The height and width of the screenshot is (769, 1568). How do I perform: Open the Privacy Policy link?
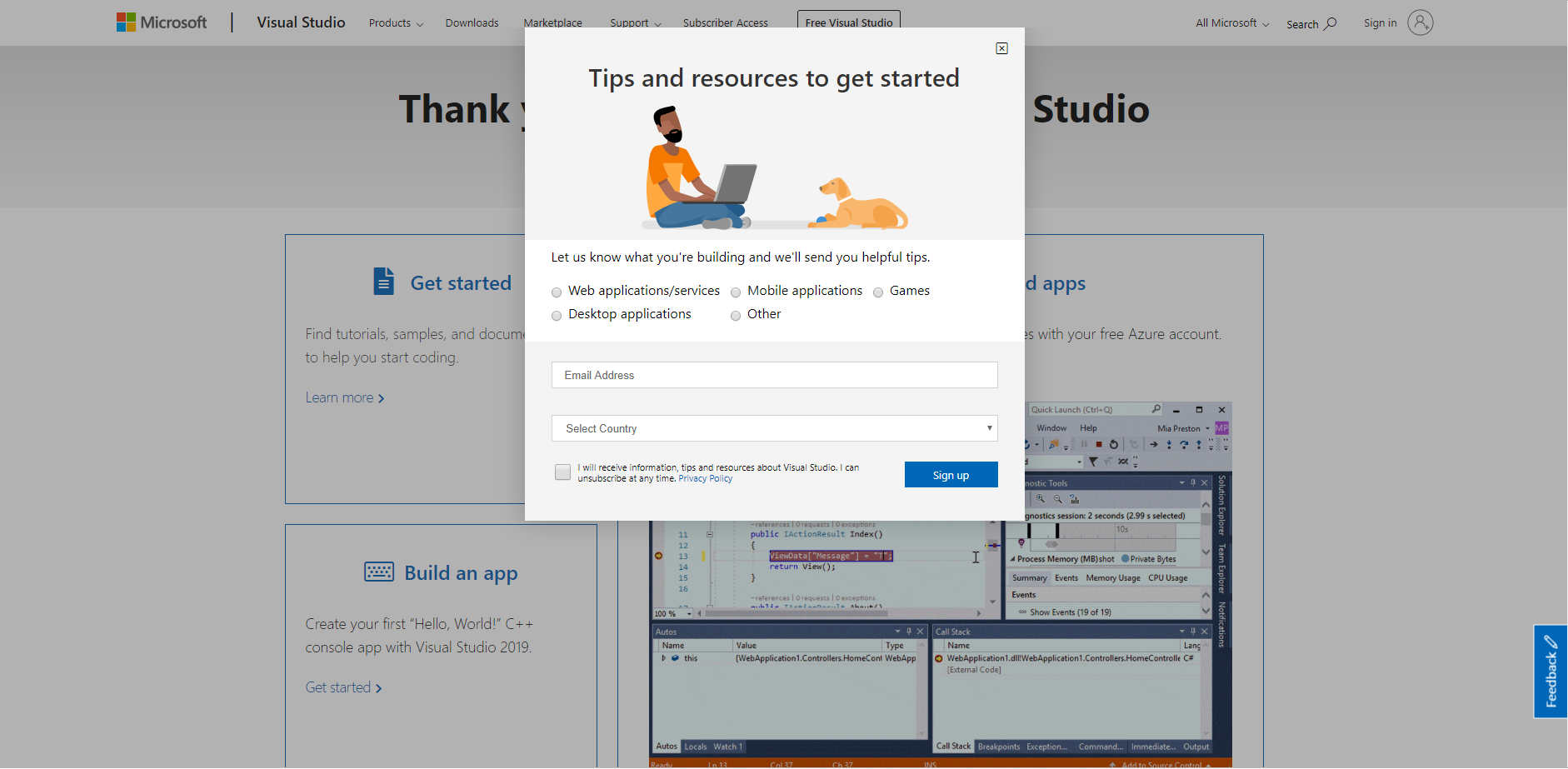point(705,479)
